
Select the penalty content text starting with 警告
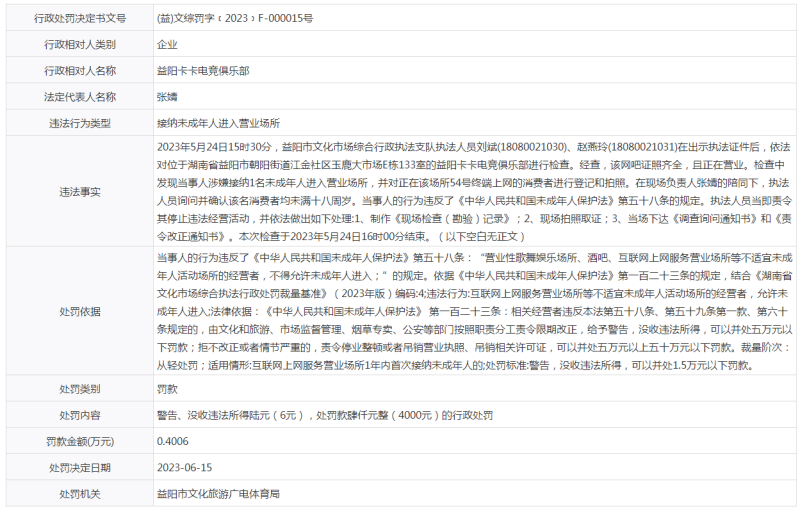[x=324, y=414]
